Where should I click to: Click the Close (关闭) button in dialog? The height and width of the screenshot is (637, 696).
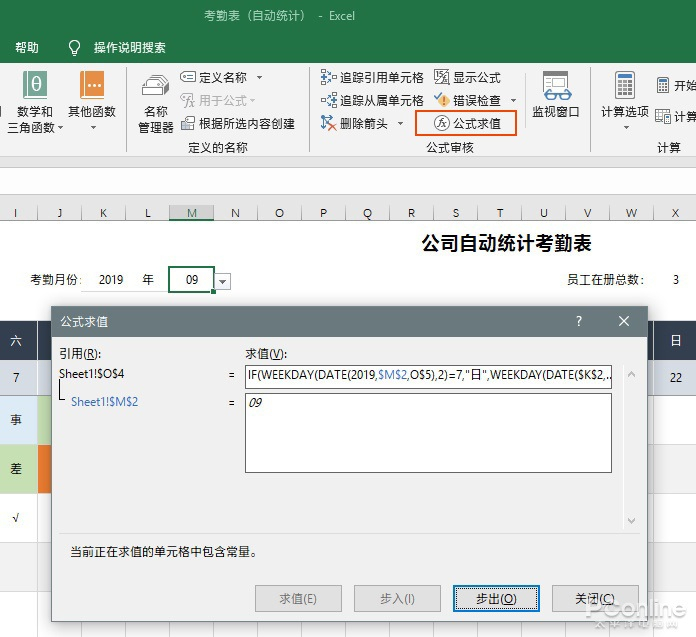(595, 598)
